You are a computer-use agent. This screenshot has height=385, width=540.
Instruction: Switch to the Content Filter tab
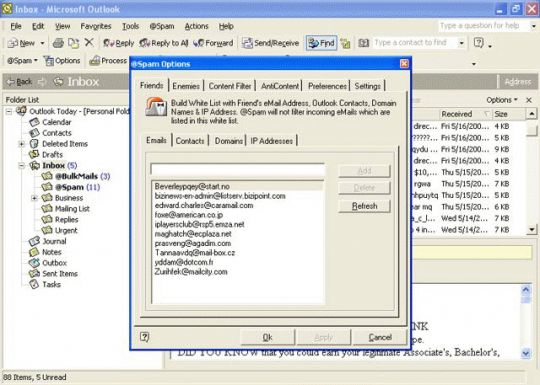(230, 86)
